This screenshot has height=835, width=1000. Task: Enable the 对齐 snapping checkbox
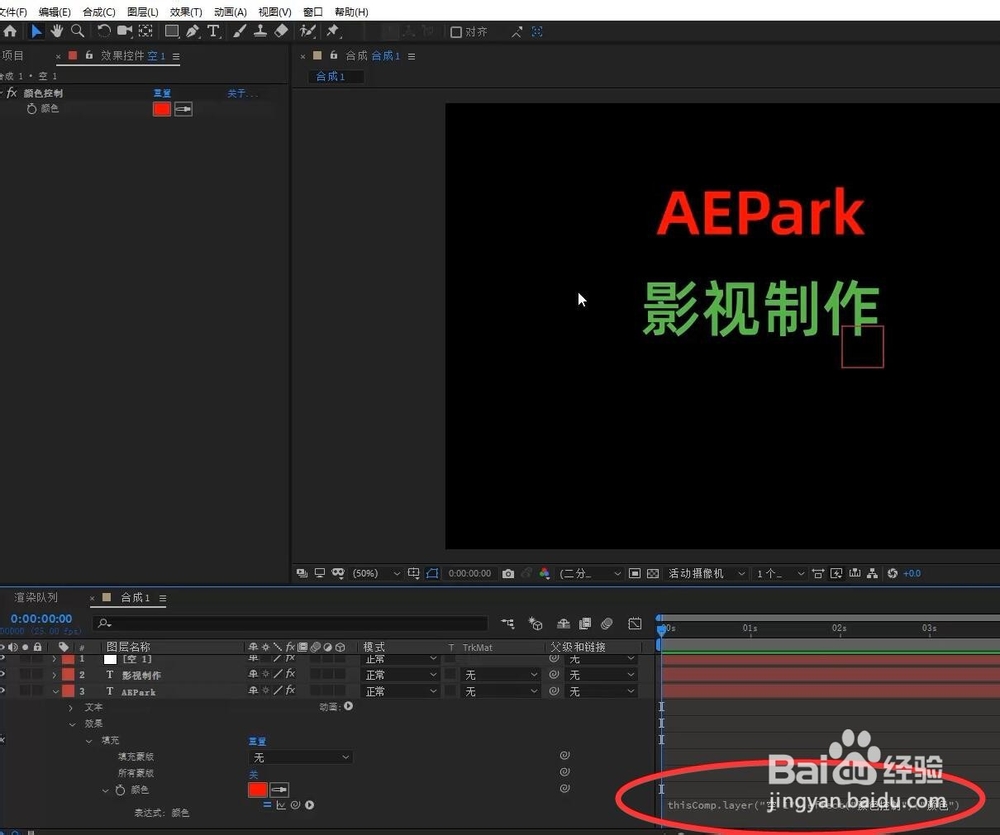point(456,32)
